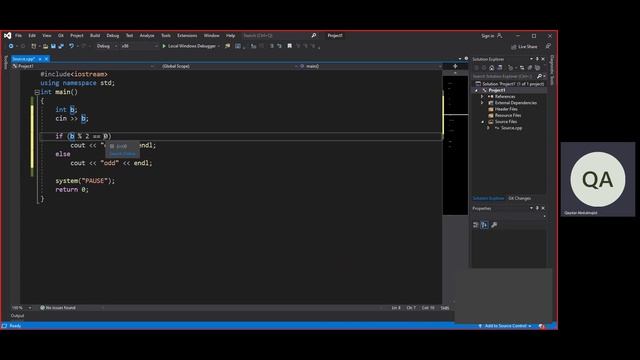Image resolution: width=640 pixels, height=360 pixels.
Task: Open the Project1 scope dropdown
Action: (x=83, y=66)
